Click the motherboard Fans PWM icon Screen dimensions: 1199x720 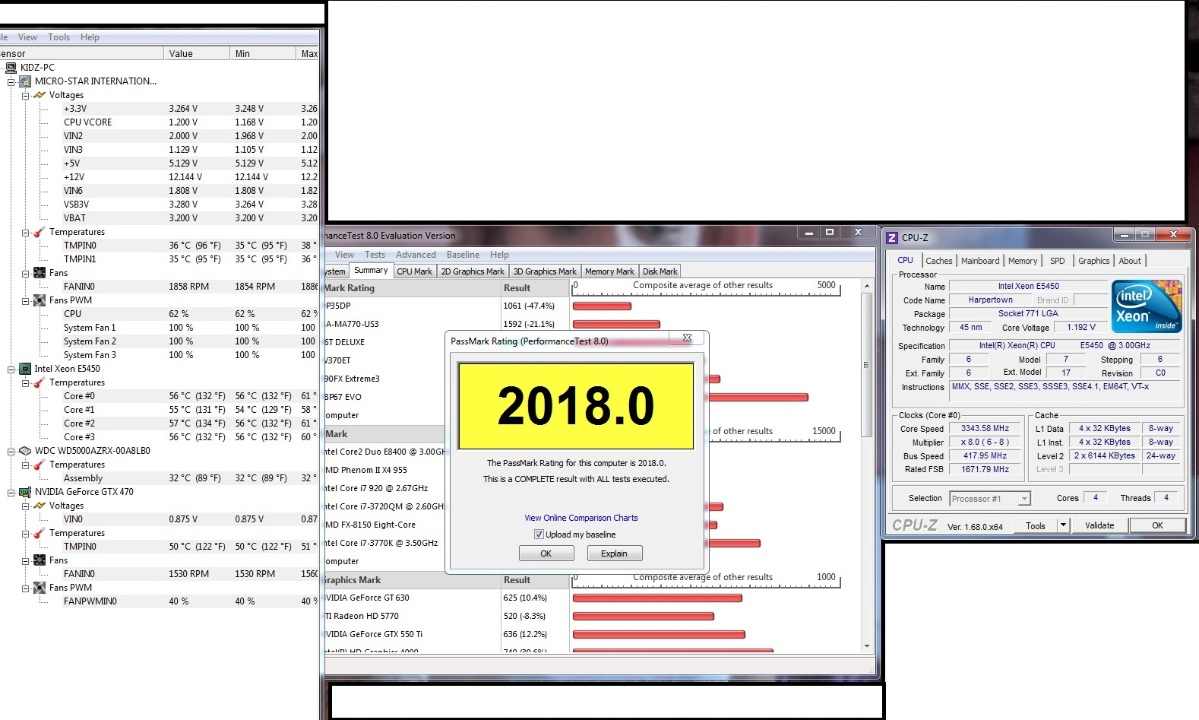tap(40, 300)
